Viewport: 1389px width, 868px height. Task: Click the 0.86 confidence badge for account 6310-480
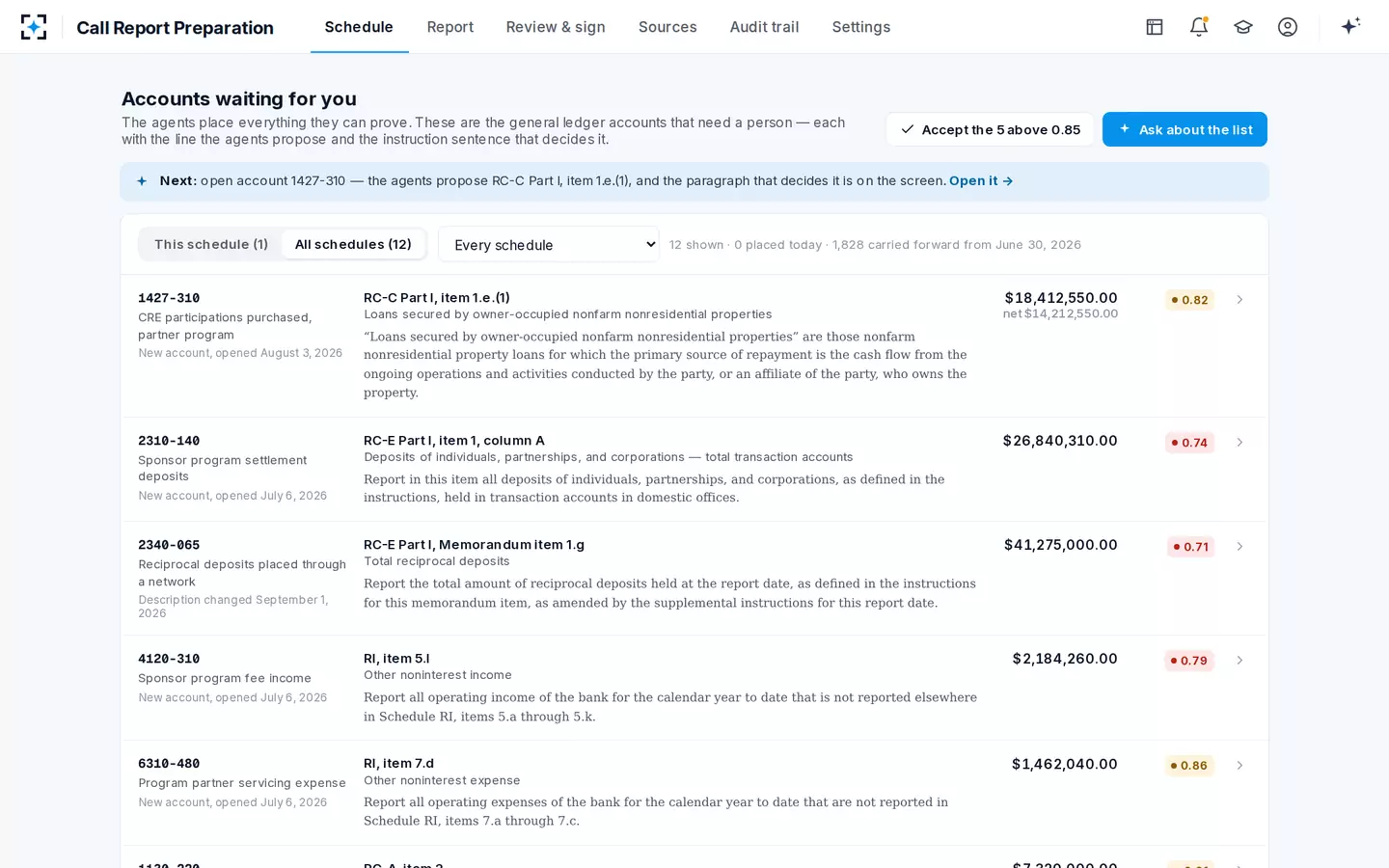1189,766
